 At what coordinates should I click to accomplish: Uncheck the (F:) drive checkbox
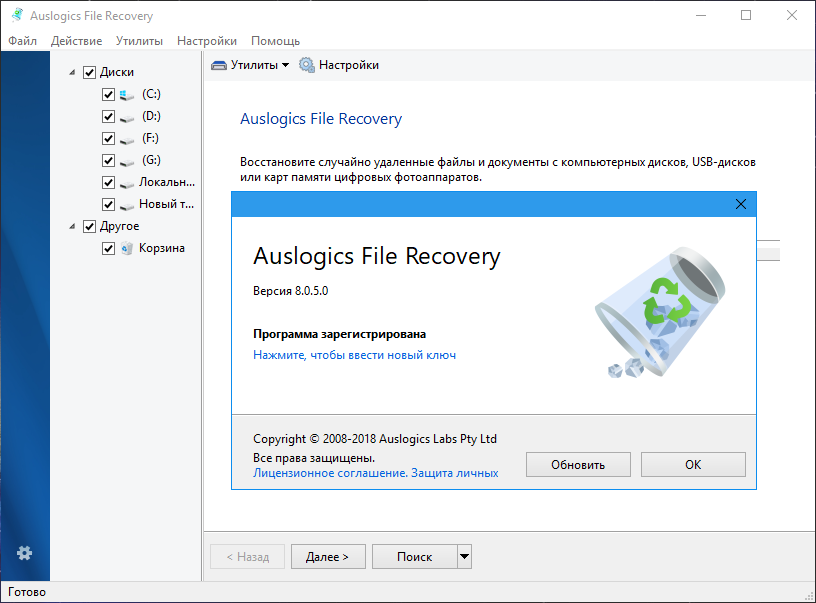coord(108,138)
